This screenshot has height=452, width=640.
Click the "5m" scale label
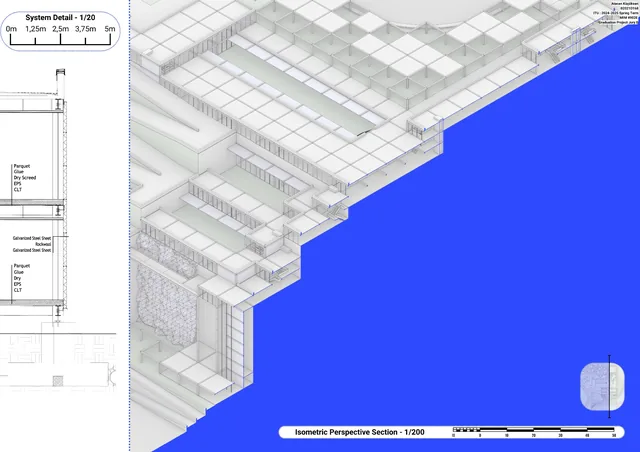tap(110, 29)
